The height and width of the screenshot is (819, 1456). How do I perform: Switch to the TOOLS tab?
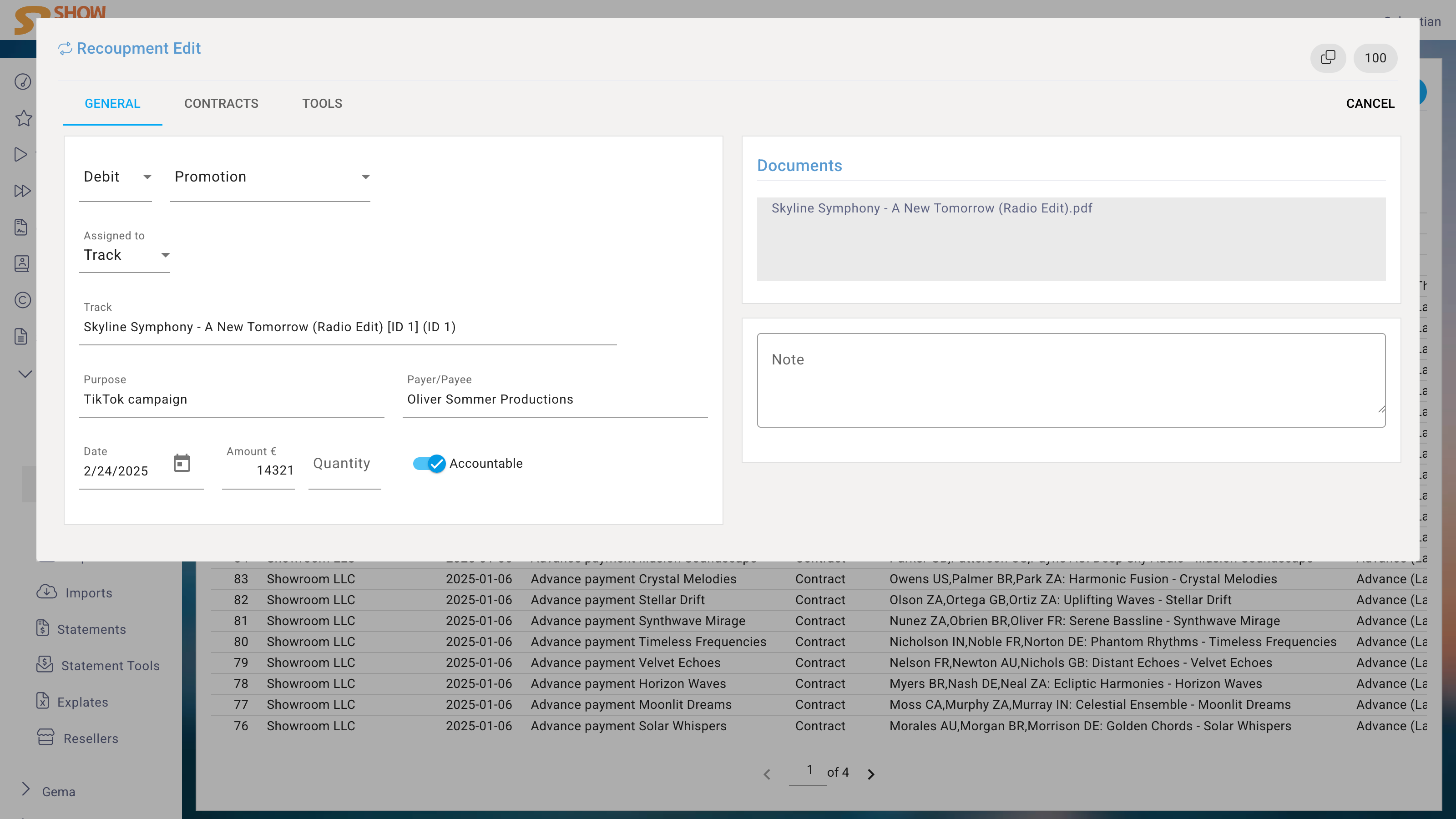(322, 103)
